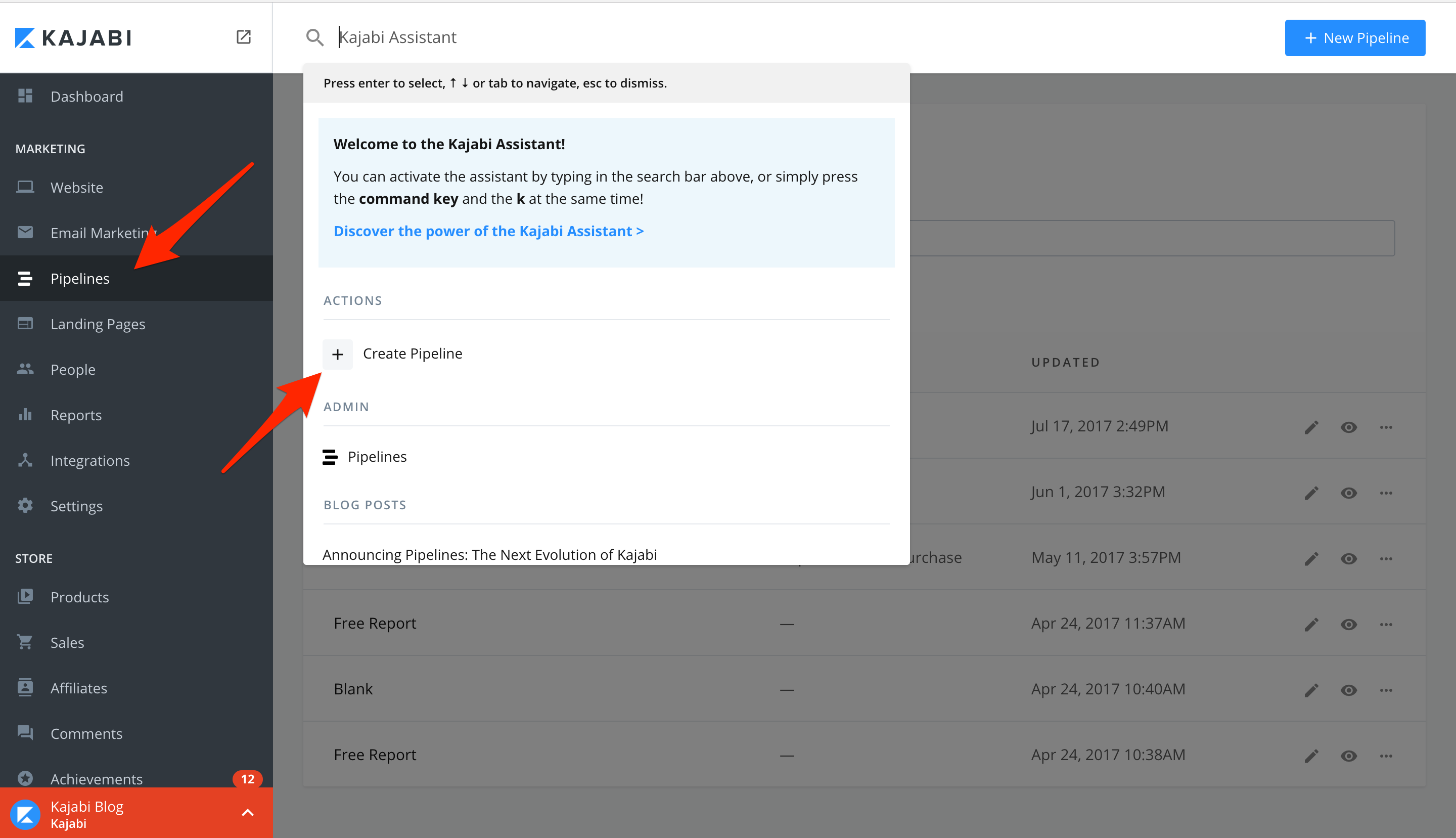Click the pipelines filter search box
This screenshot has width=1456, height=838.
[x=1152, y=238]
